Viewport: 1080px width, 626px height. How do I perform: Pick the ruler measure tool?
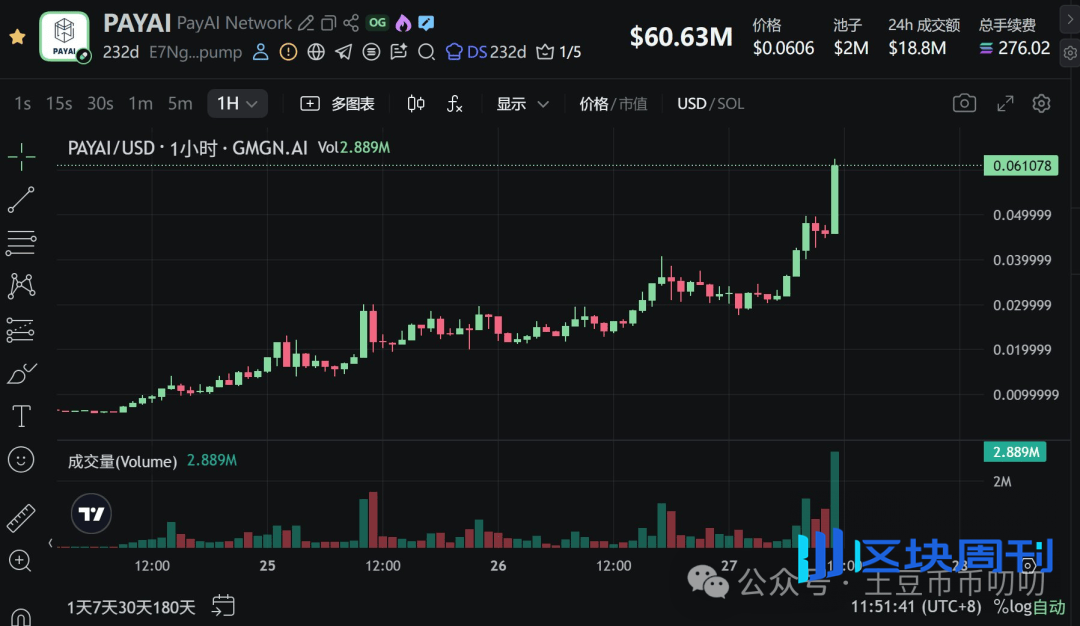[21, 518]
